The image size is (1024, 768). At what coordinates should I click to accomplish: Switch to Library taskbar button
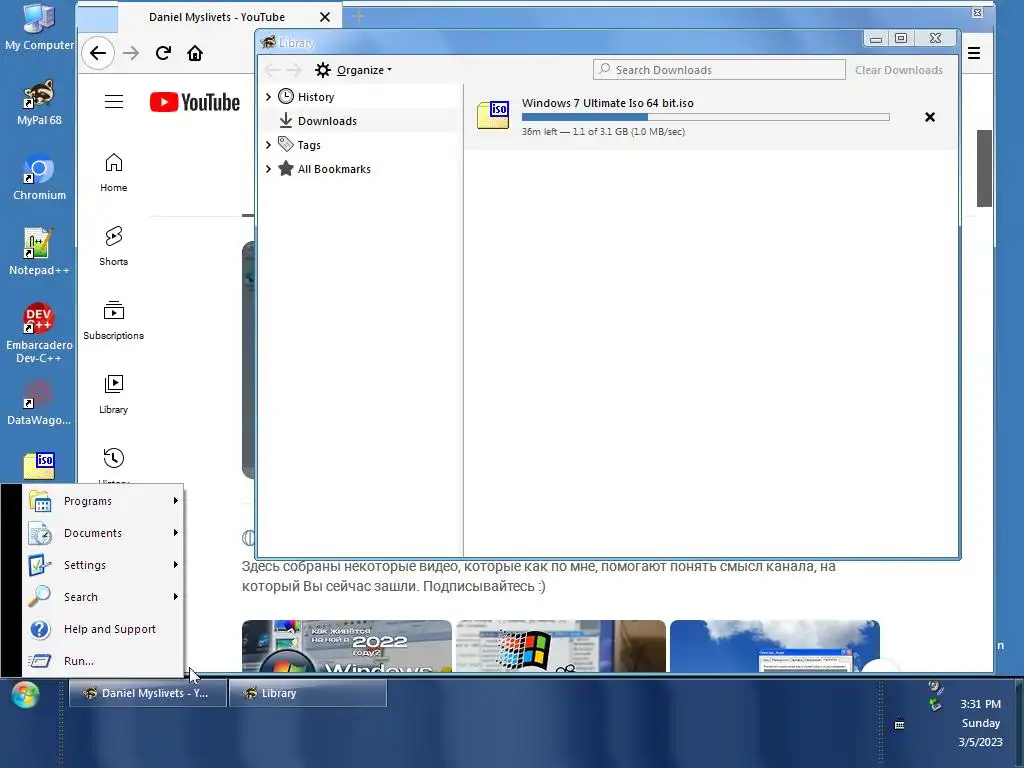tap(308, 693)
